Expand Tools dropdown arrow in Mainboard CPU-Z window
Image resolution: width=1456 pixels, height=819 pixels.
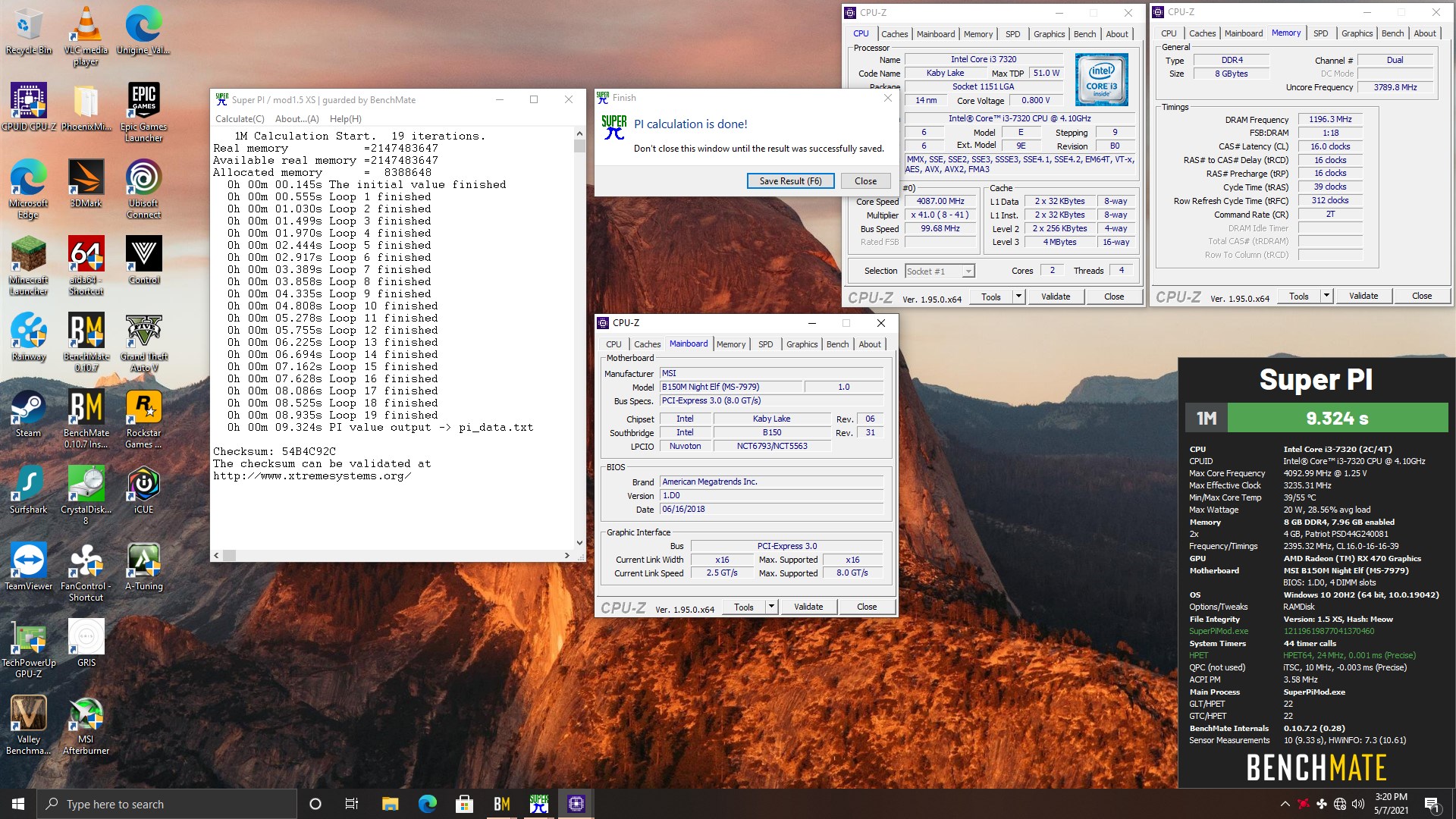[771, 607]
